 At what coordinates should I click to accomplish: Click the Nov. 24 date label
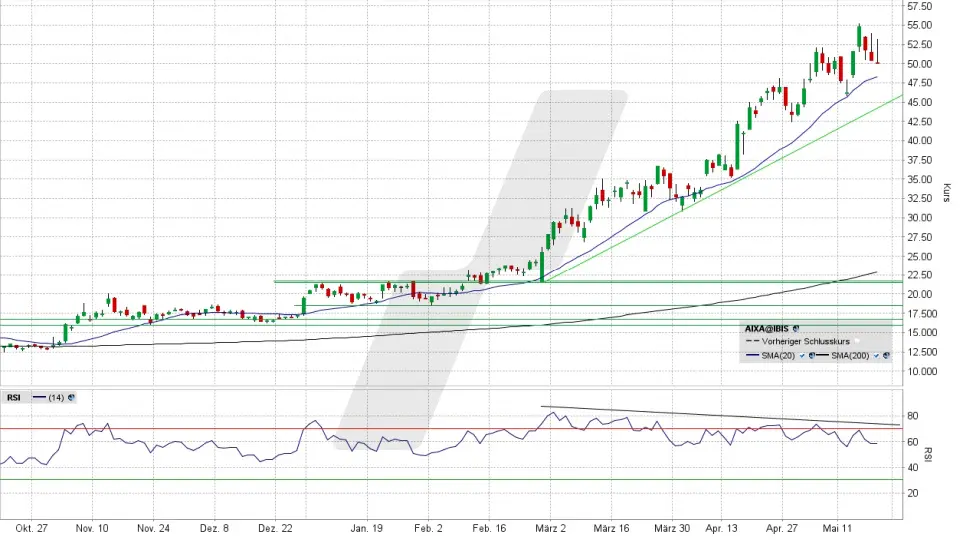coord(153,528)
